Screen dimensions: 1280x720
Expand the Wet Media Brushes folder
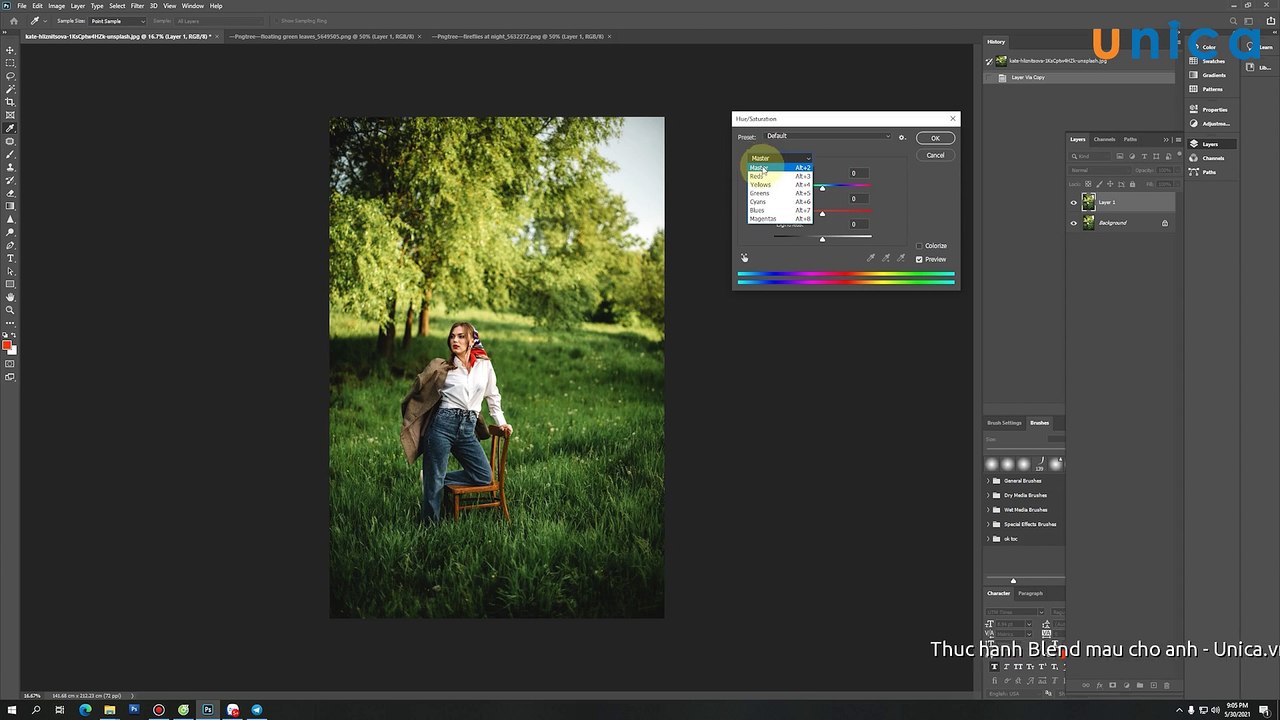pyautogui.click(x=989, y=510)
